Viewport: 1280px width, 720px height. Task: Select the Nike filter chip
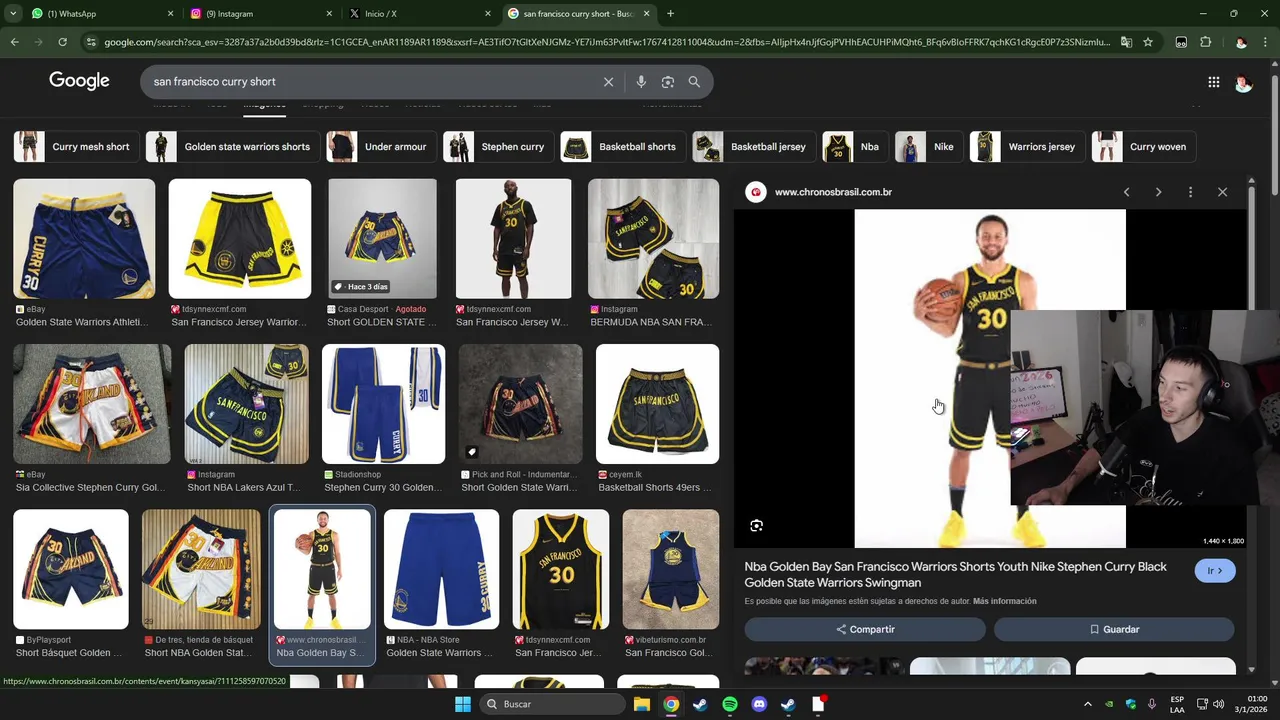tap(928, 147)
